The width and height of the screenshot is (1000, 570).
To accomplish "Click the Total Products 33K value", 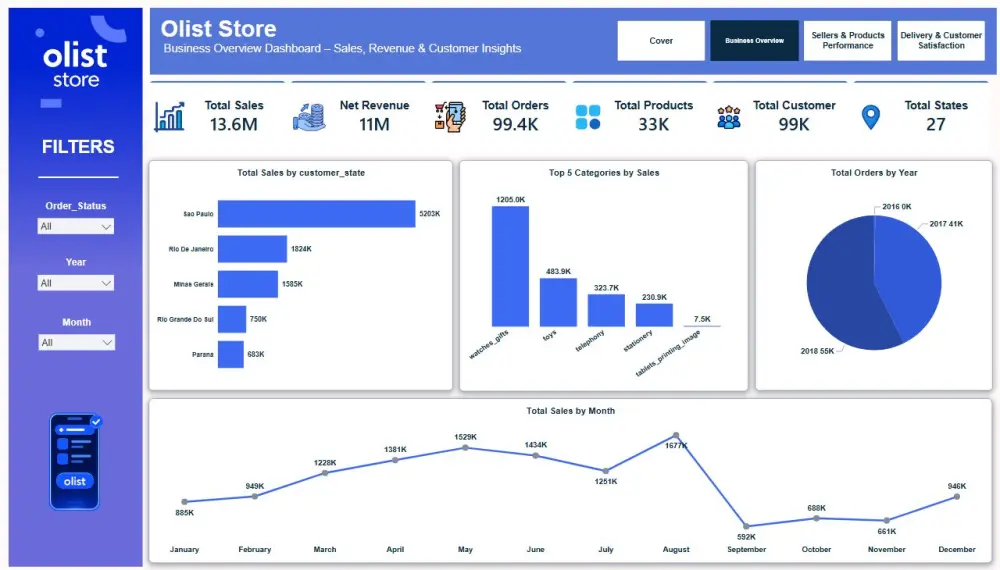I will 654,124.
